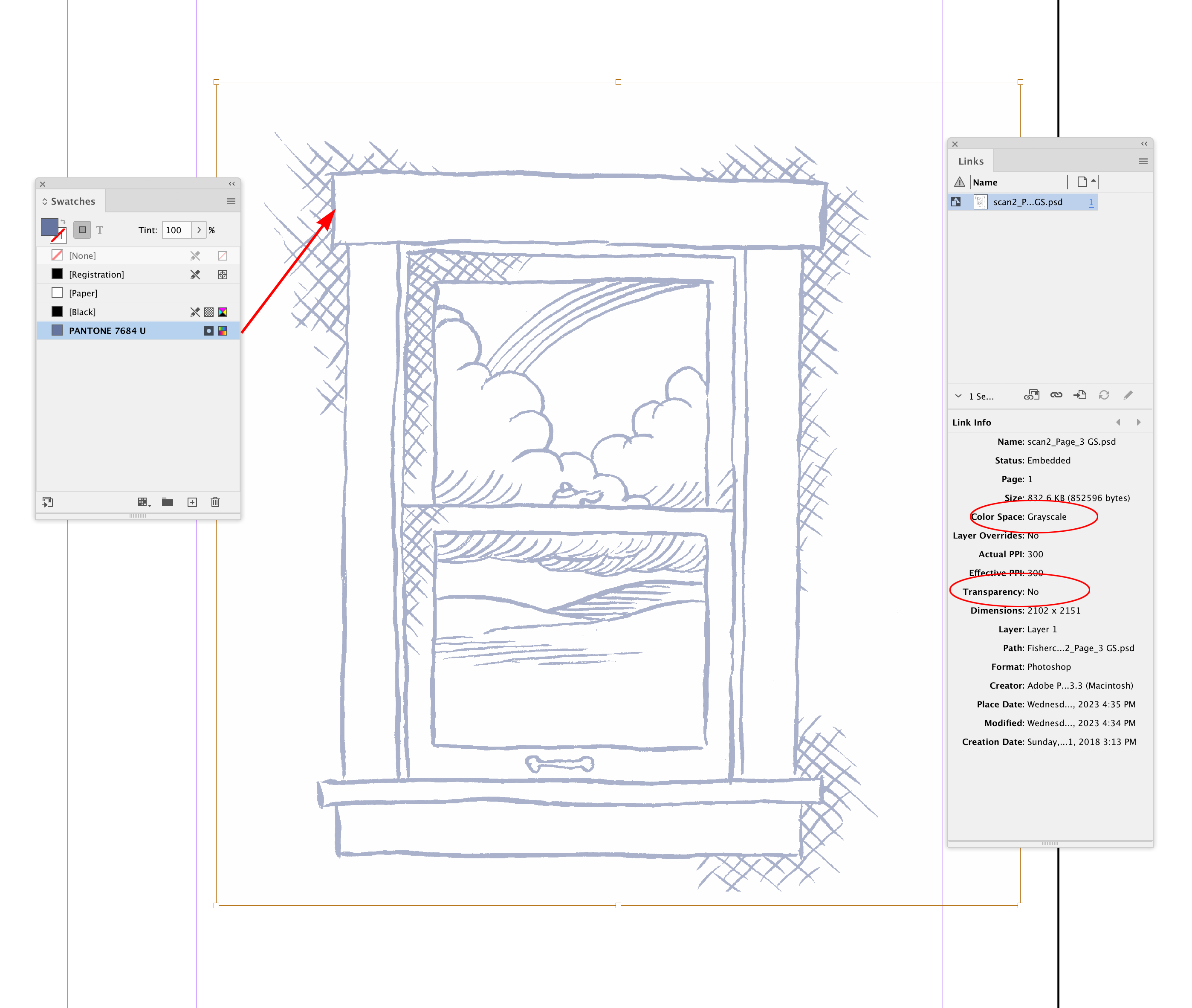Open the Tint percentage dropdown
The image size is (1192, 1008).
tap(199, 230)
